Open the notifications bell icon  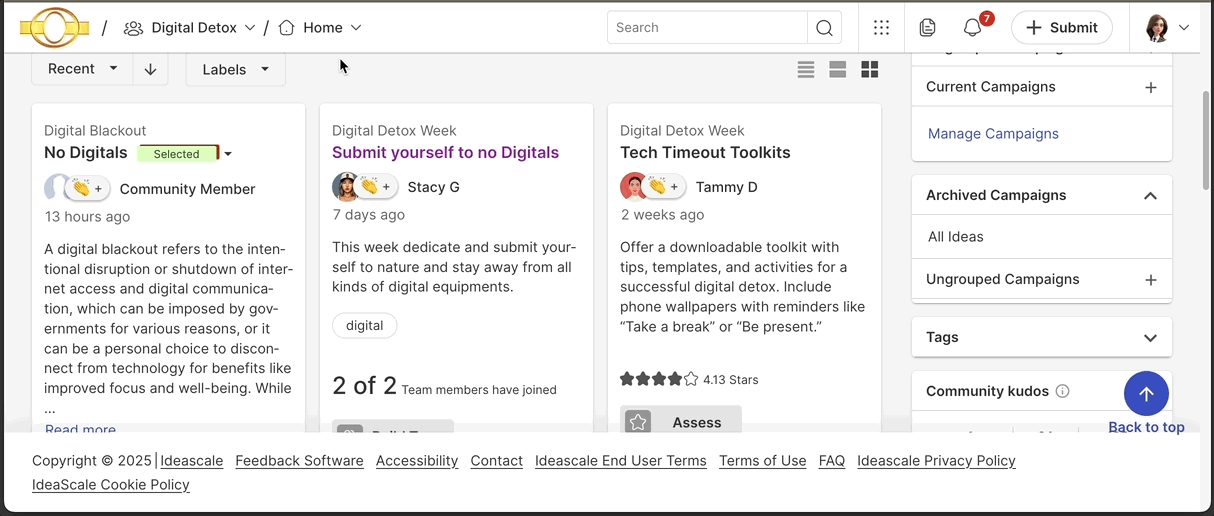tap(972, 28)
